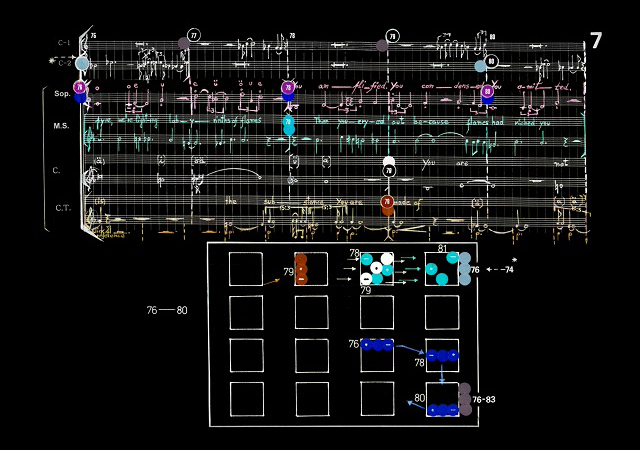Select the grid box with white and cyan dots

tap(377, 269)
